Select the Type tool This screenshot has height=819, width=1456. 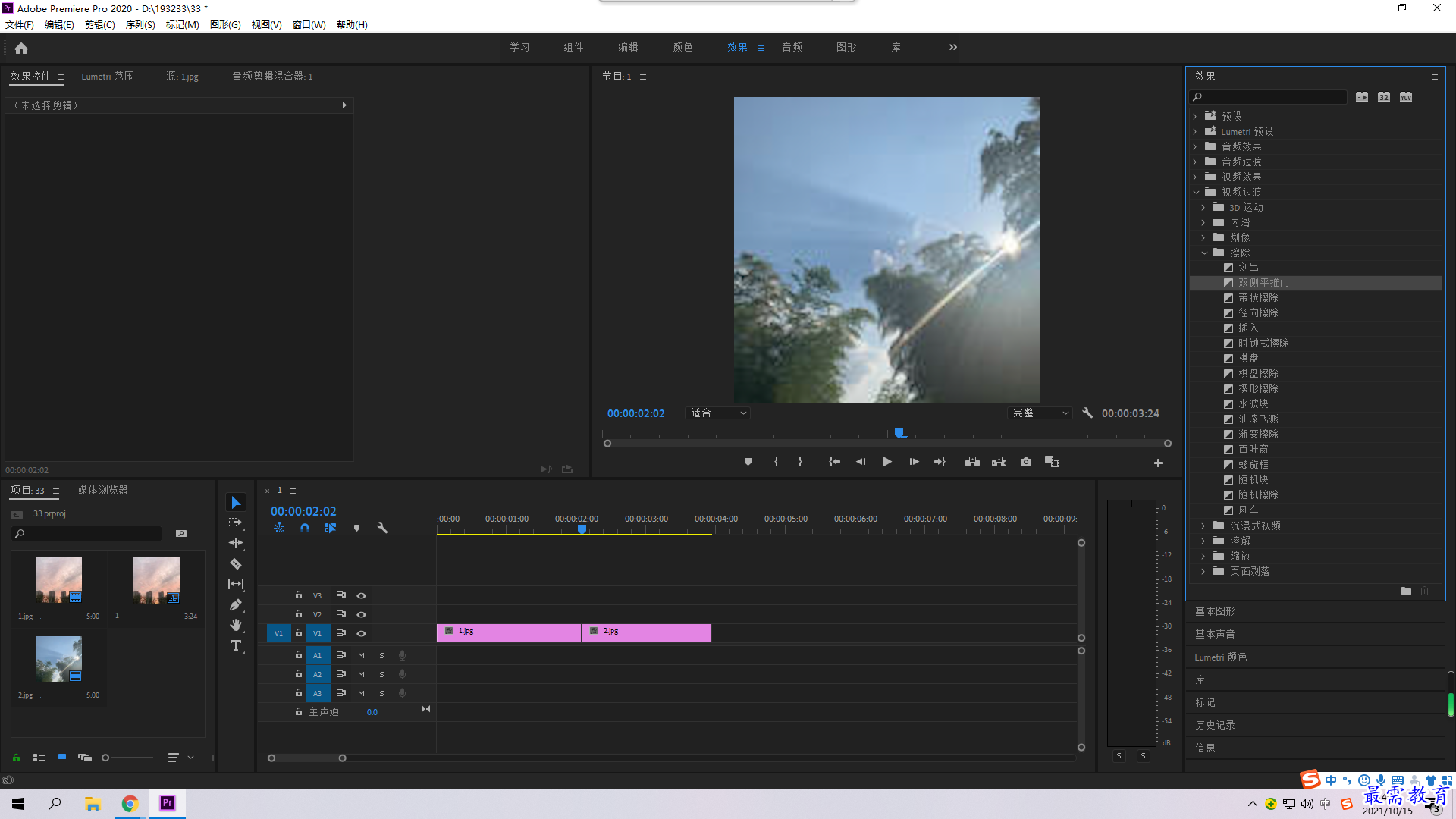pos(236,645)
